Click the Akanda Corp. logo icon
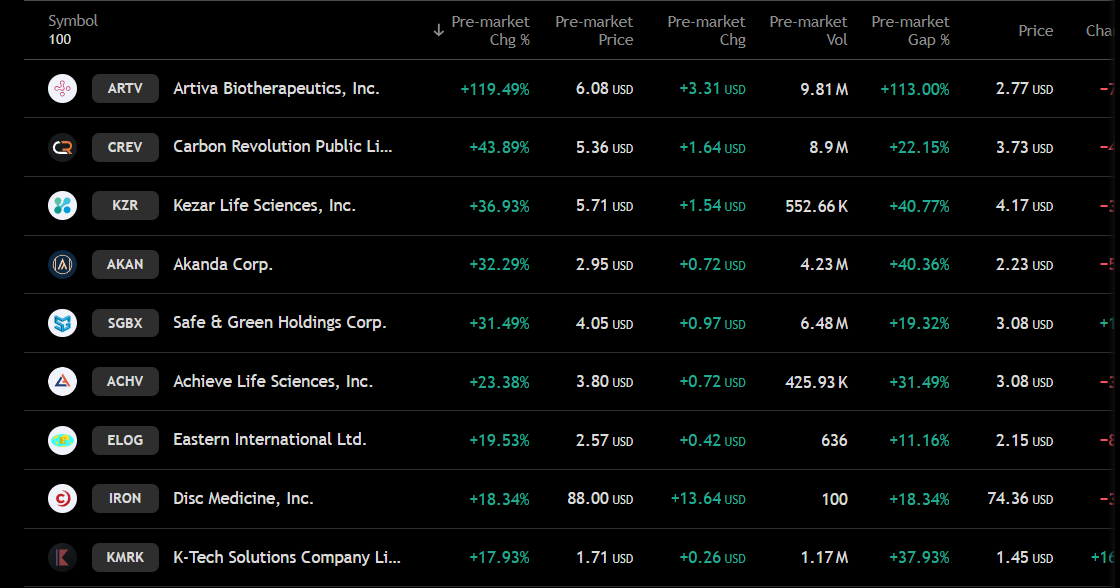The image size is (1120, 588). point(62,264)
